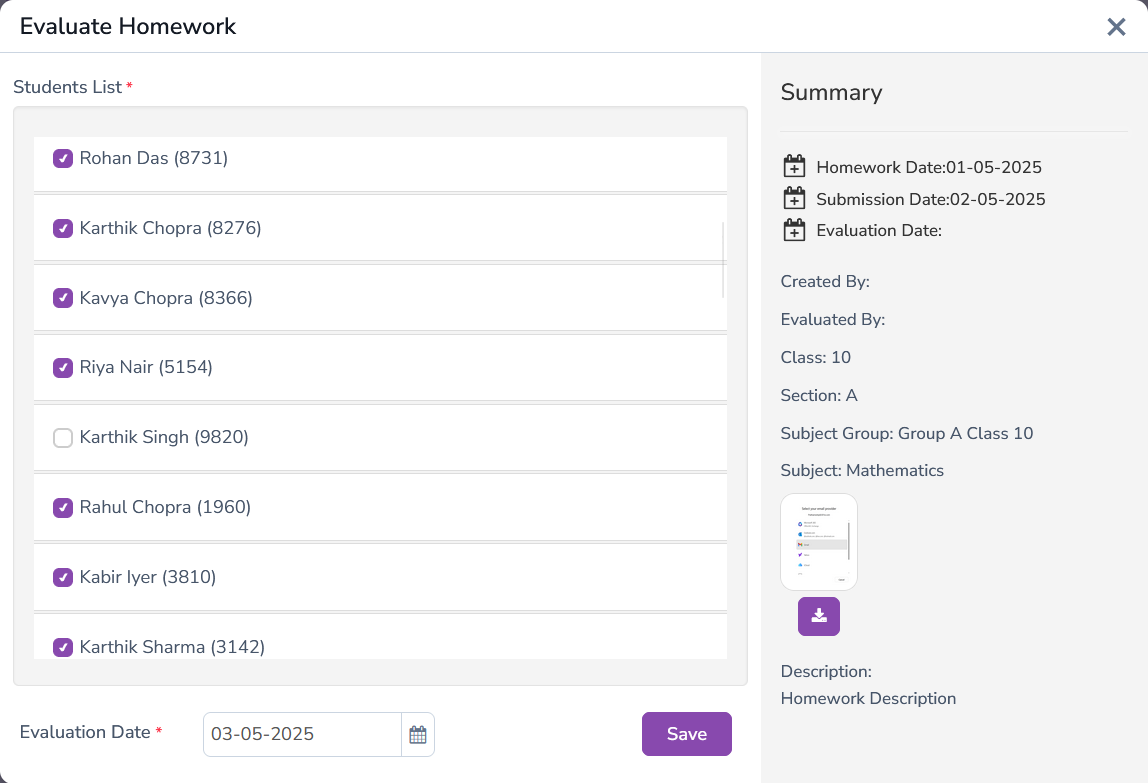Click the purple download attachment icon
The height and width of the screenshot is (783, 1148).
(x=818, y=616)
